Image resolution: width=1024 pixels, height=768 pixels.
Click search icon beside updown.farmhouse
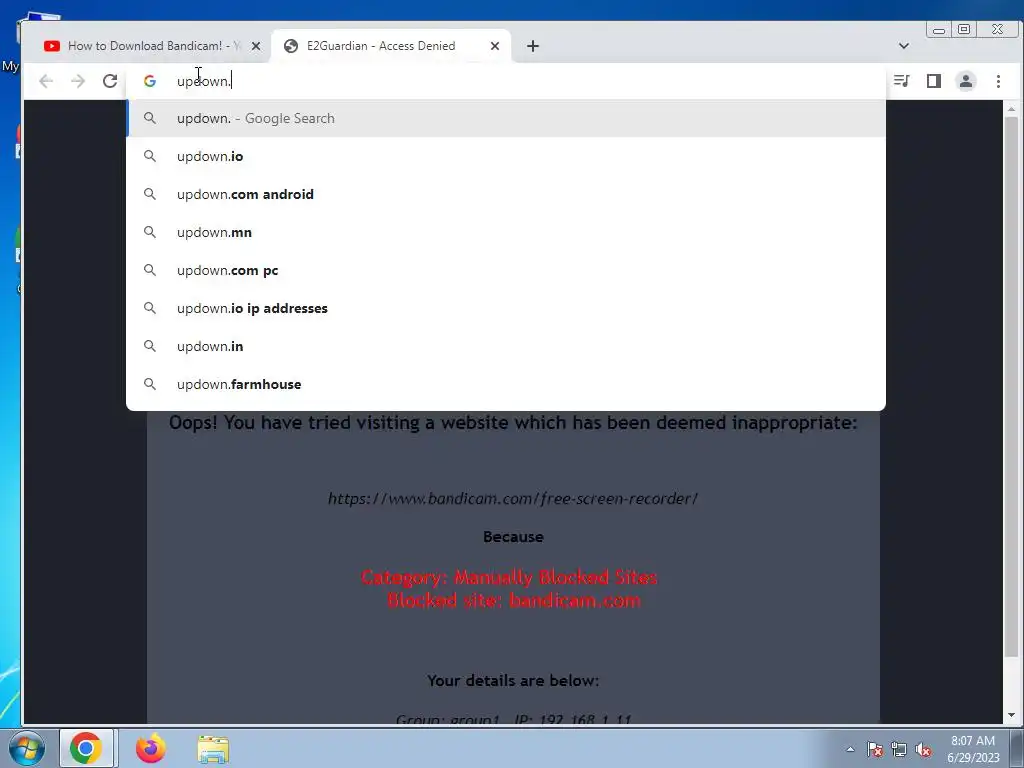150,384
